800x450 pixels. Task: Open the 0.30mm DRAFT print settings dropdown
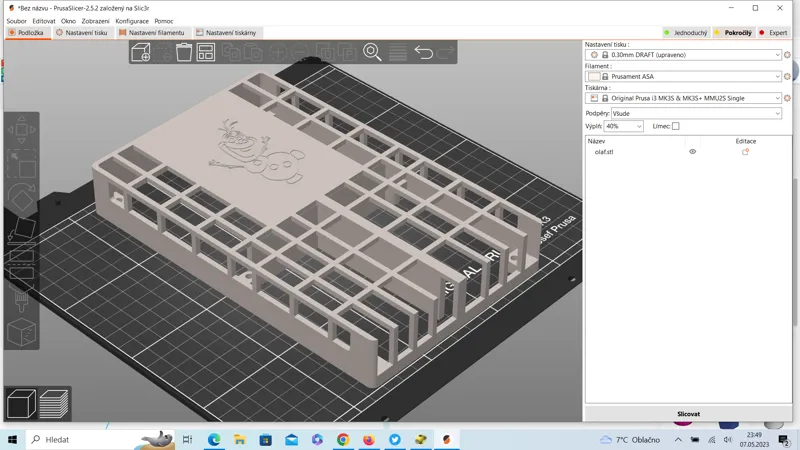coord(683,55)
